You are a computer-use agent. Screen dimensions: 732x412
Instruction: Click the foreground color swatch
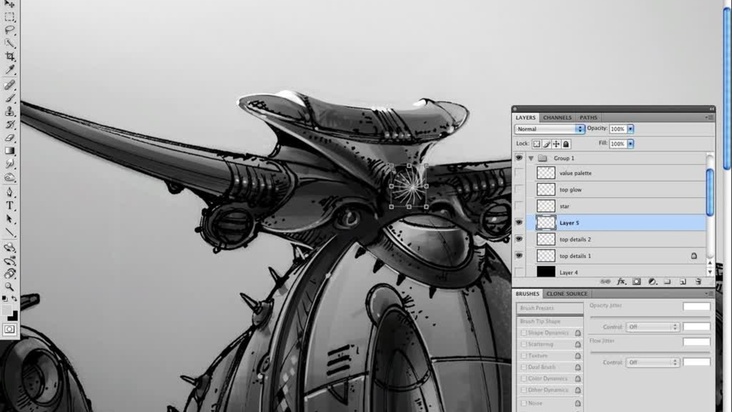pos(7,310)
